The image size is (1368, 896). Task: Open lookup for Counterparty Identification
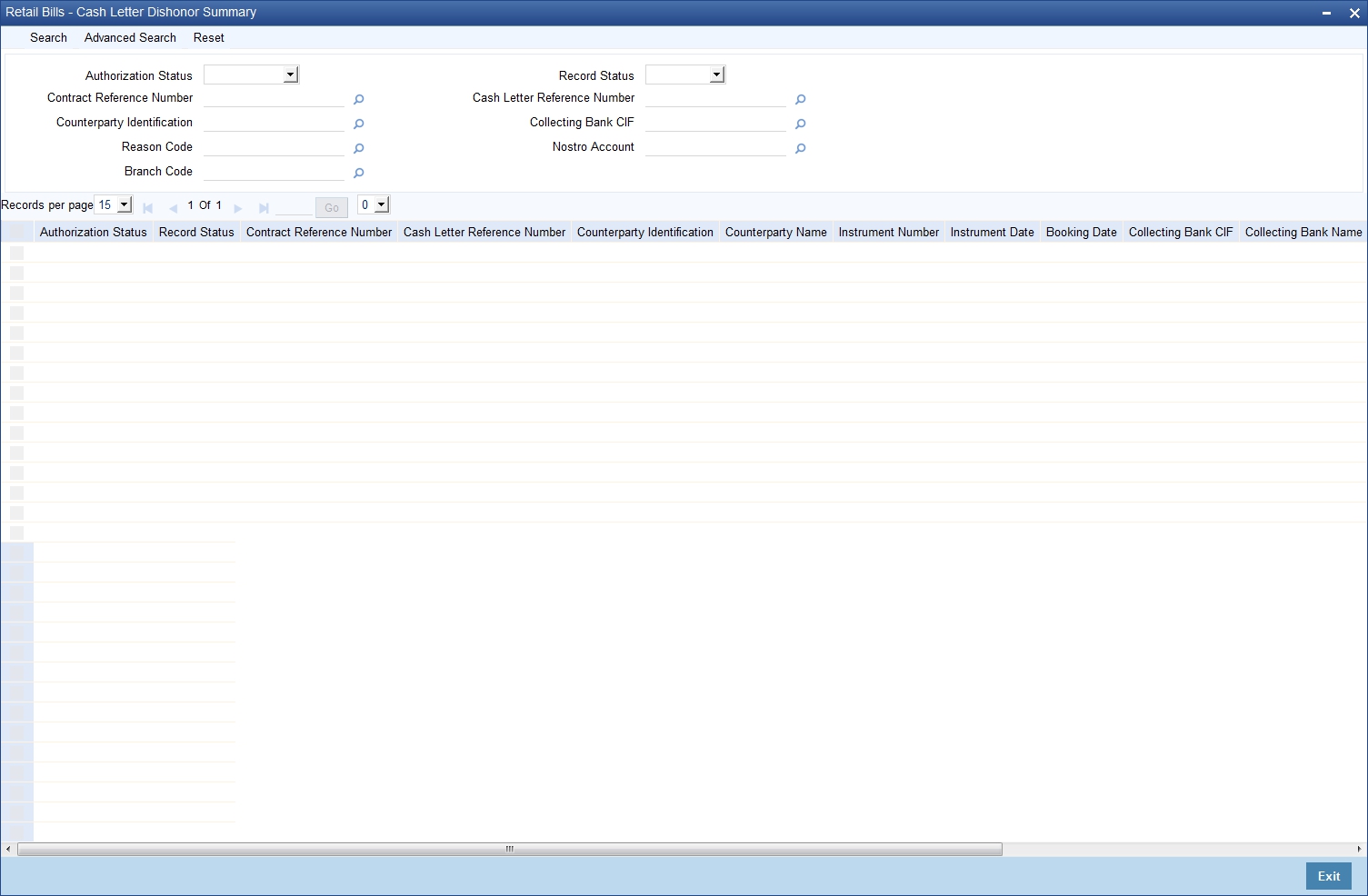[358, 124]
